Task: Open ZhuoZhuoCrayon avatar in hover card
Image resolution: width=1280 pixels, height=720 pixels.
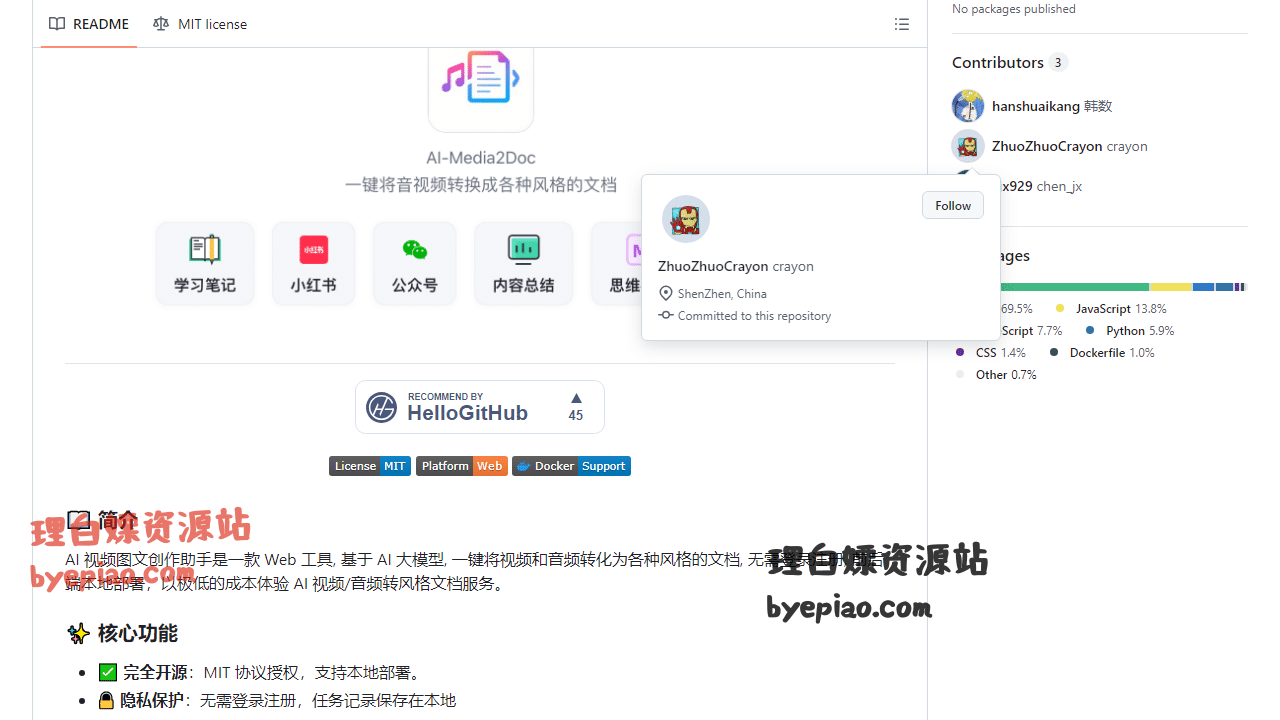Action: point(686,219)
